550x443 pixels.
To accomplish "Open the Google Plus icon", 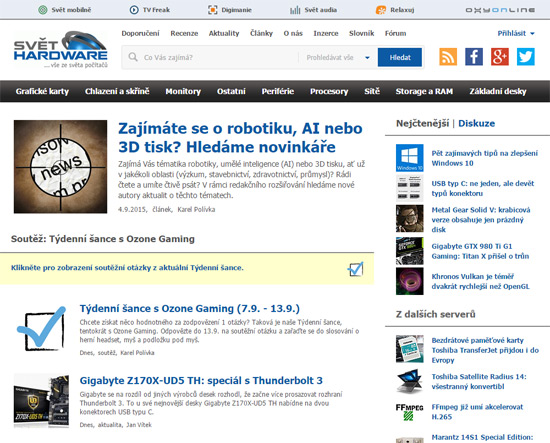I will [500, 57].
